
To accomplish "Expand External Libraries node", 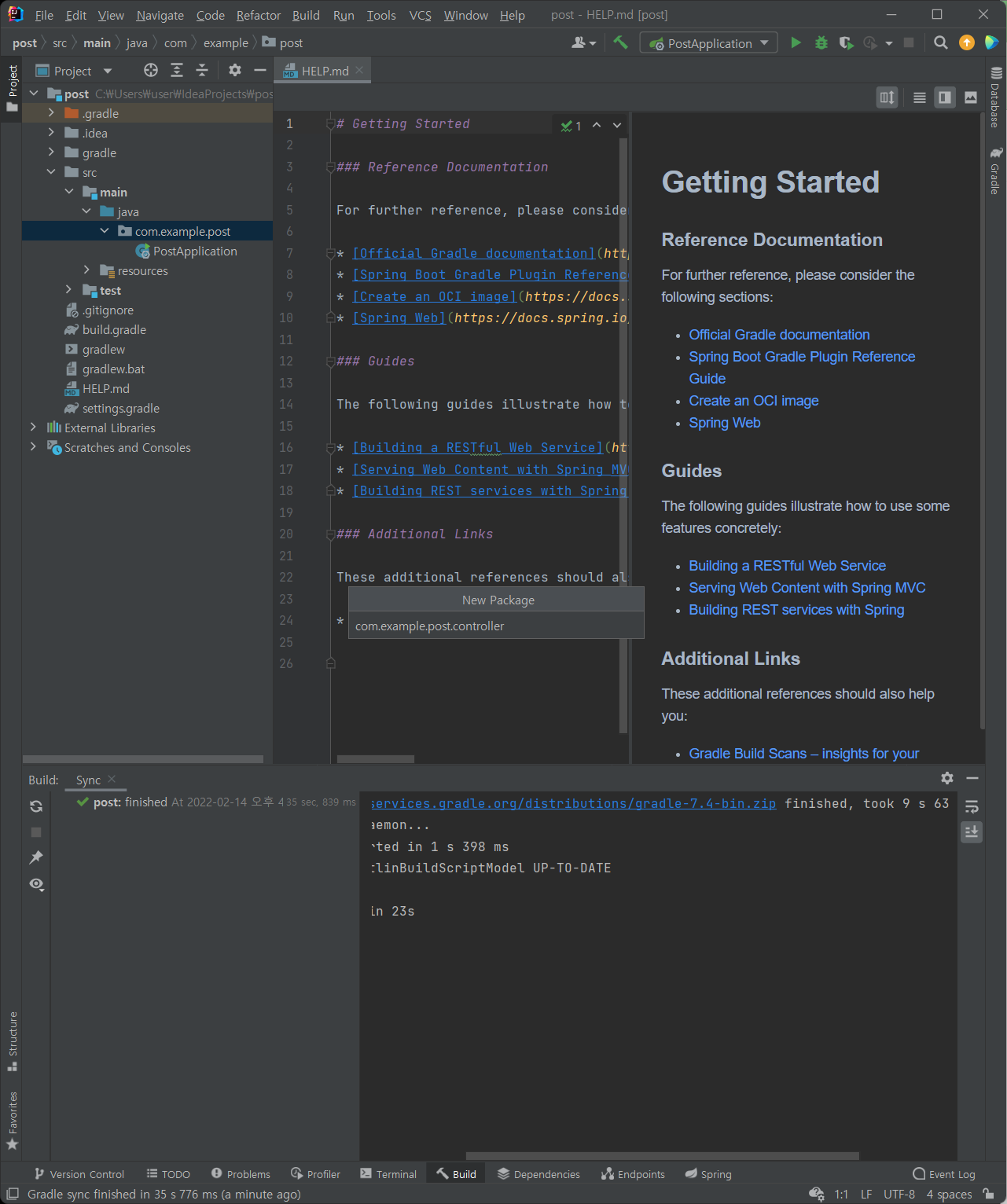I will coord(33,428).
